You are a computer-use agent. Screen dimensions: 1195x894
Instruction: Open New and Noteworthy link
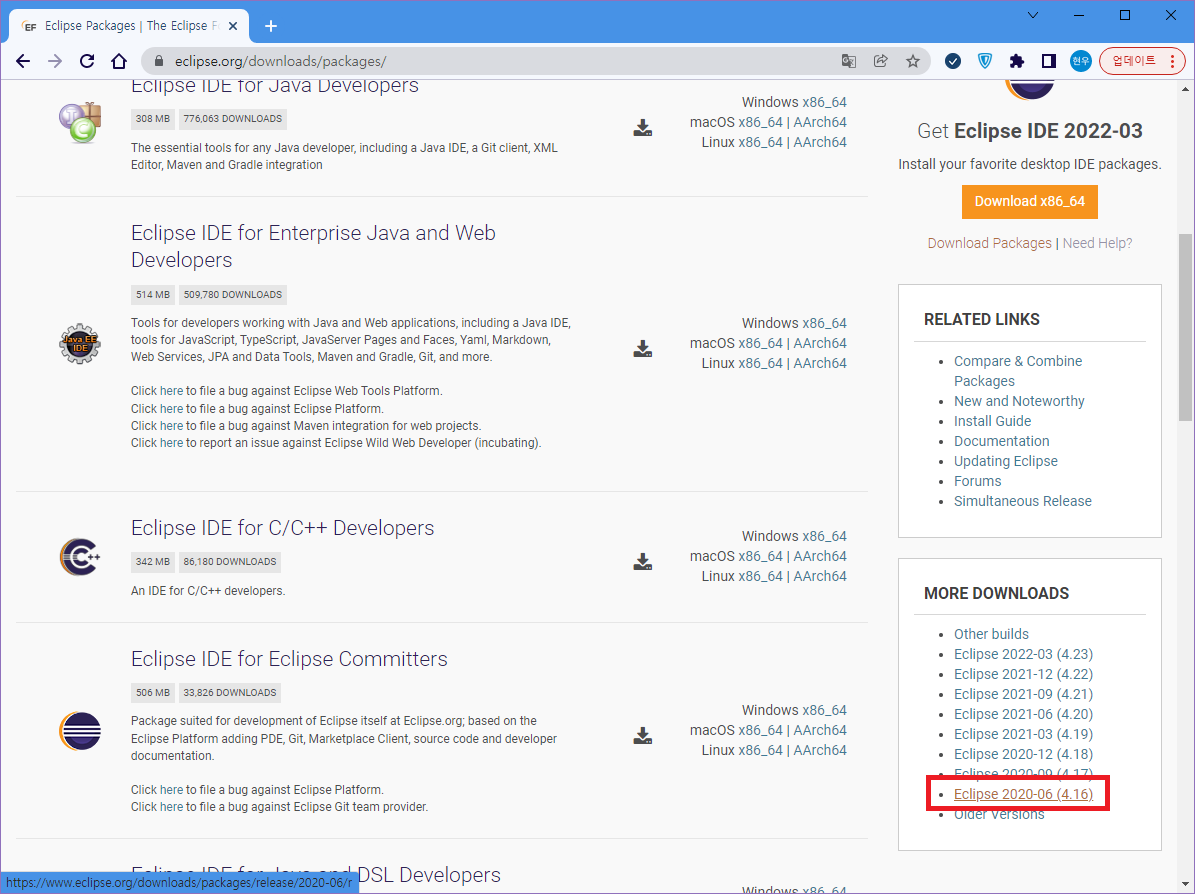click(1019, 401)
